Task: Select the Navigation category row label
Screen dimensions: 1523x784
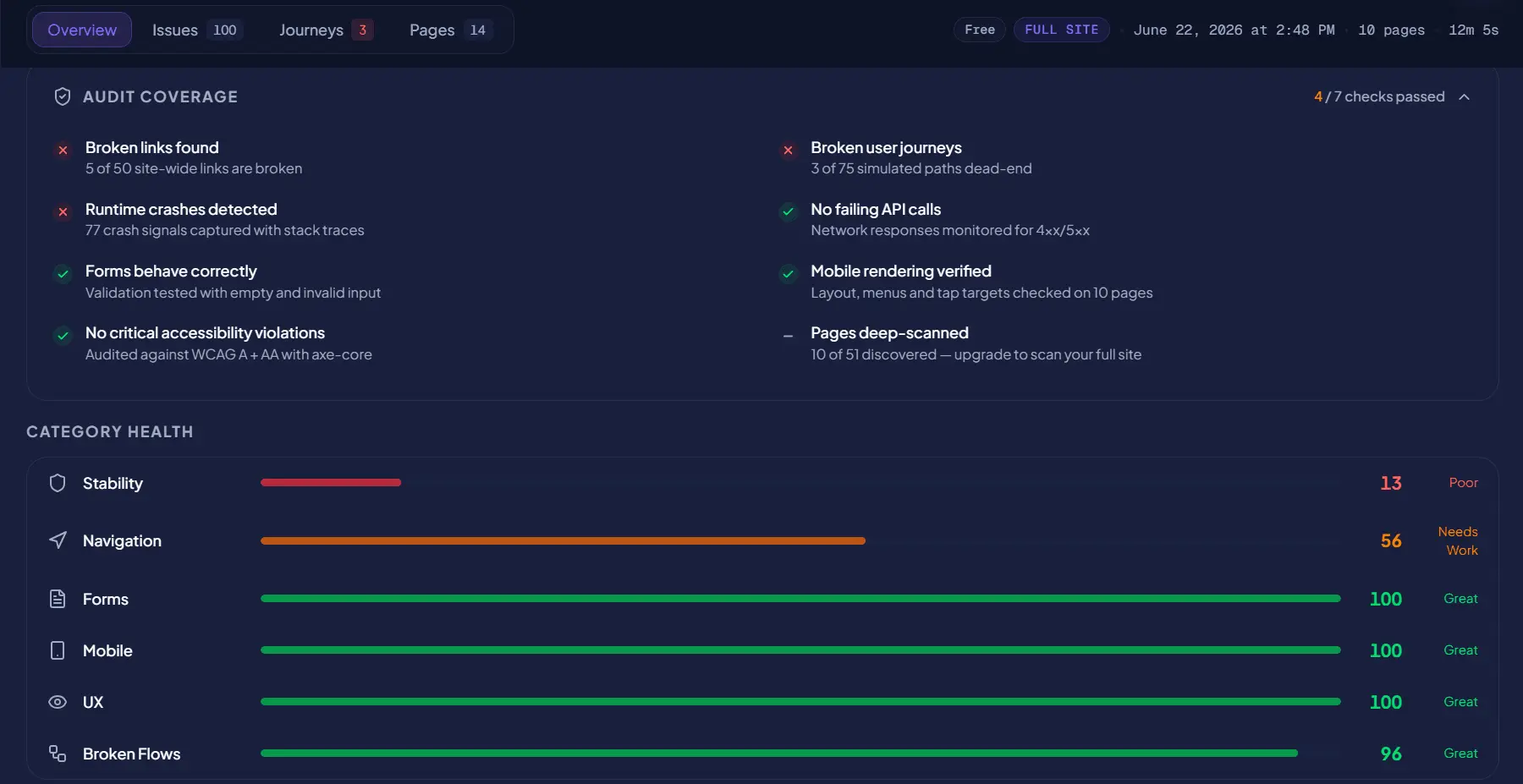Action: point(122,540)
